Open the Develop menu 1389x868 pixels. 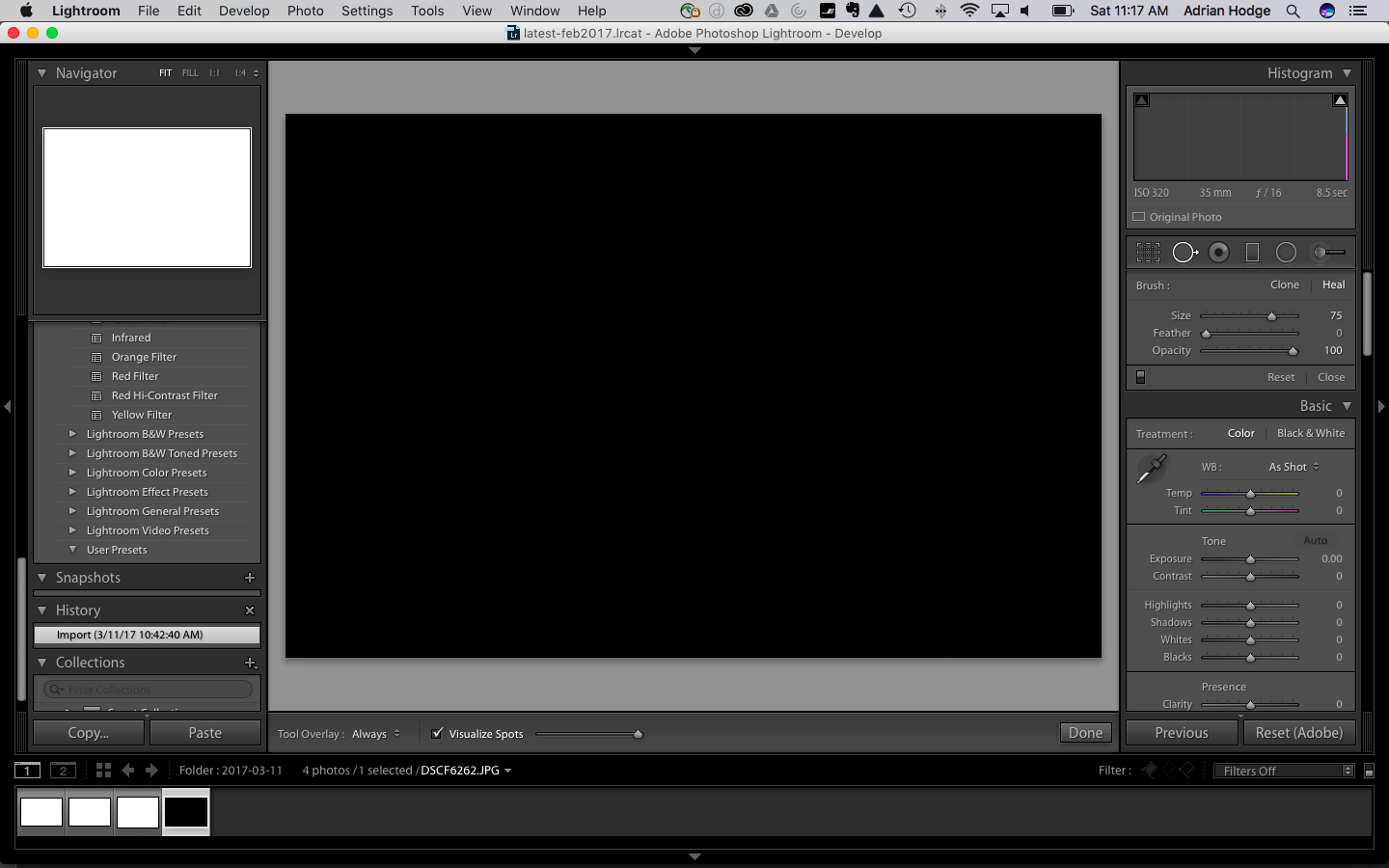point(244,11)
